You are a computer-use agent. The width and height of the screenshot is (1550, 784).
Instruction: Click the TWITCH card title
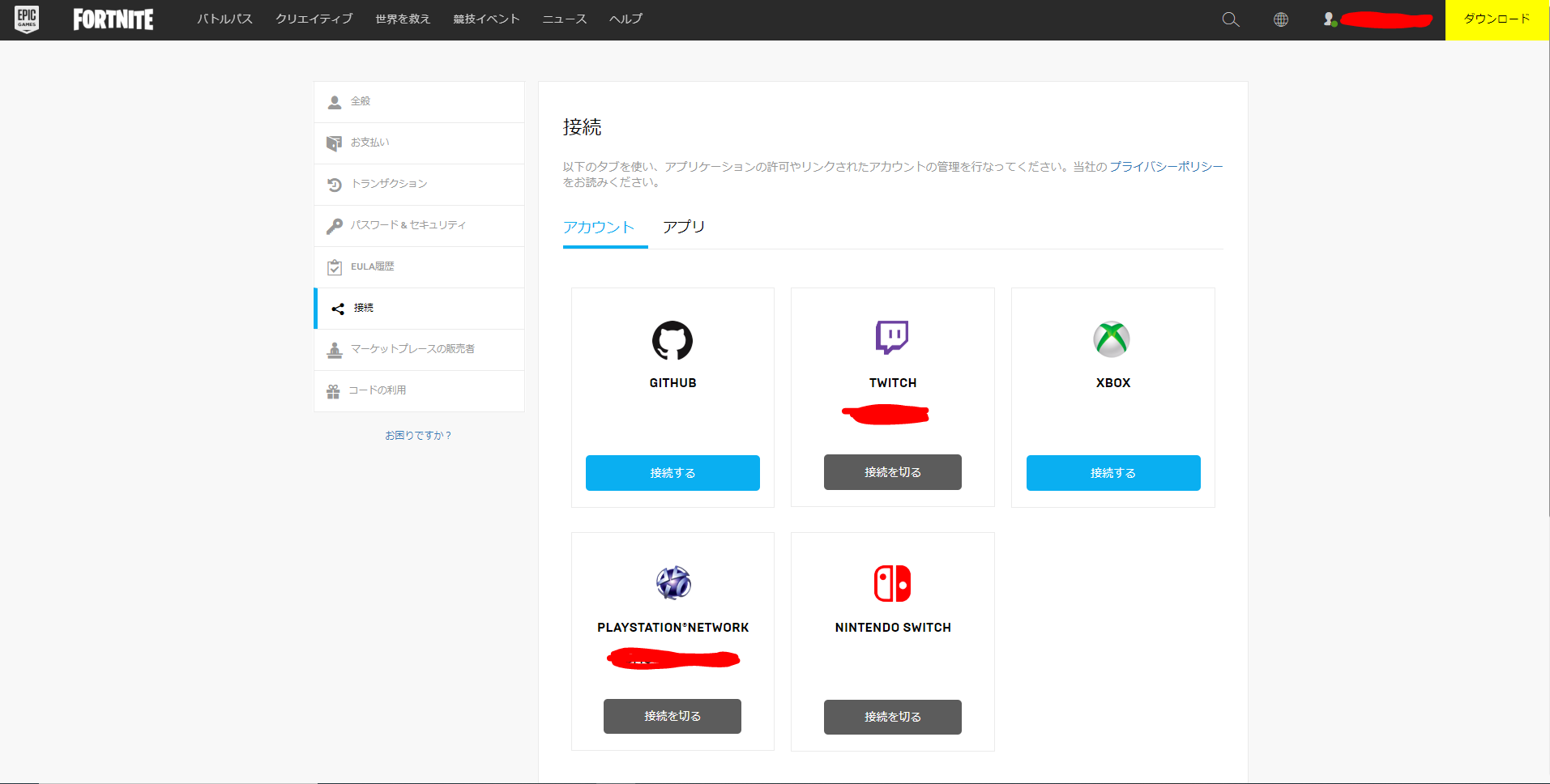pyautogui.click(x=893, y=383)
